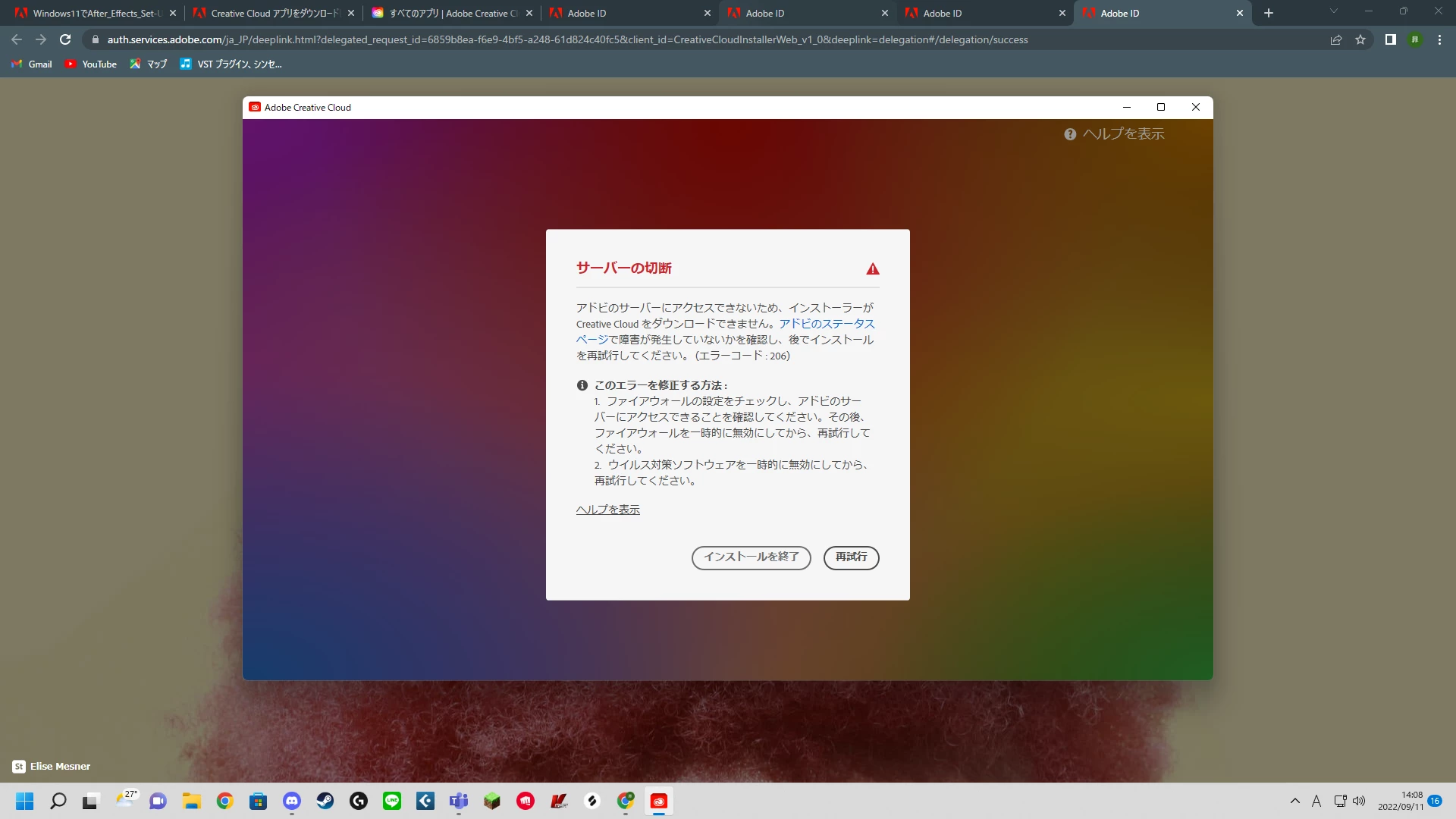
Task: Open the Gmail bookmark
Action: click(x=32, y=64)
